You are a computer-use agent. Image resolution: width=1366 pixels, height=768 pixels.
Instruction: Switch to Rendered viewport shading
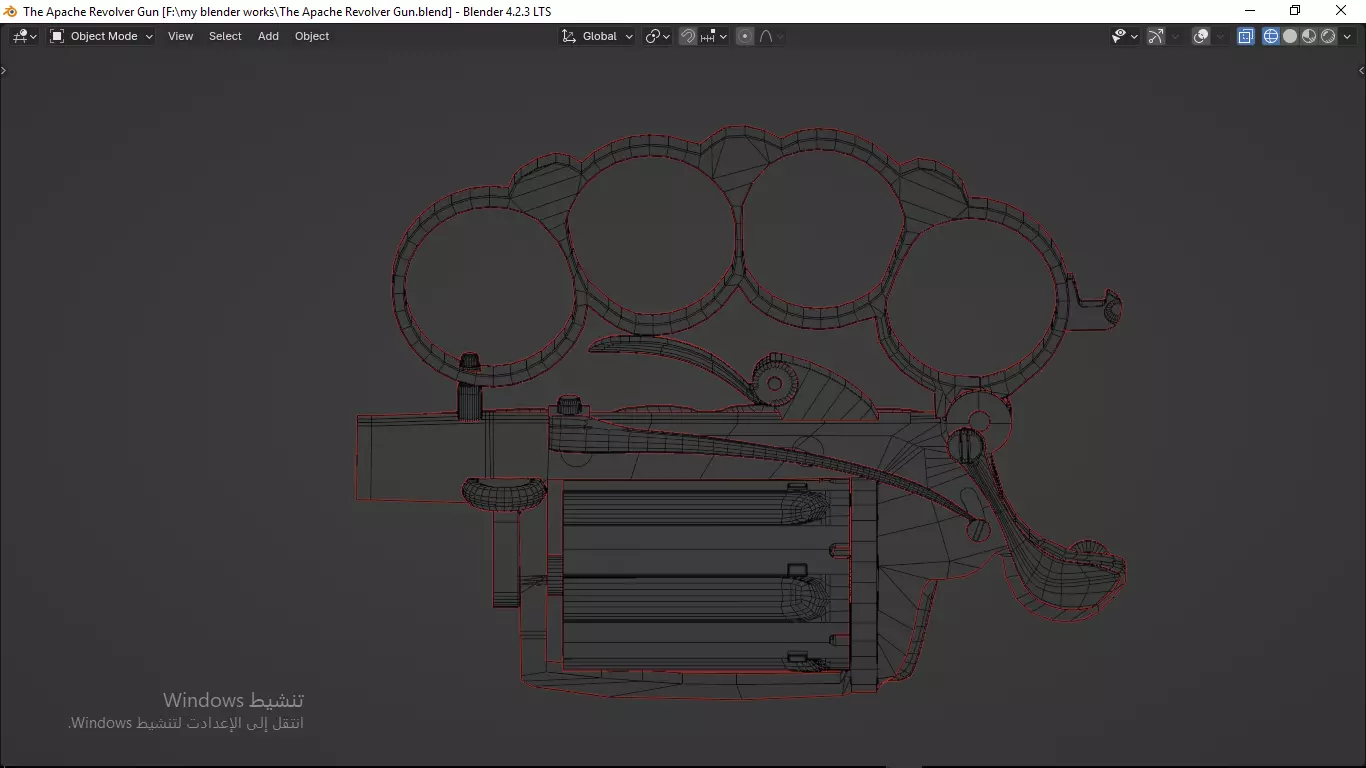pyautogui.click(x=1328, y=36)
